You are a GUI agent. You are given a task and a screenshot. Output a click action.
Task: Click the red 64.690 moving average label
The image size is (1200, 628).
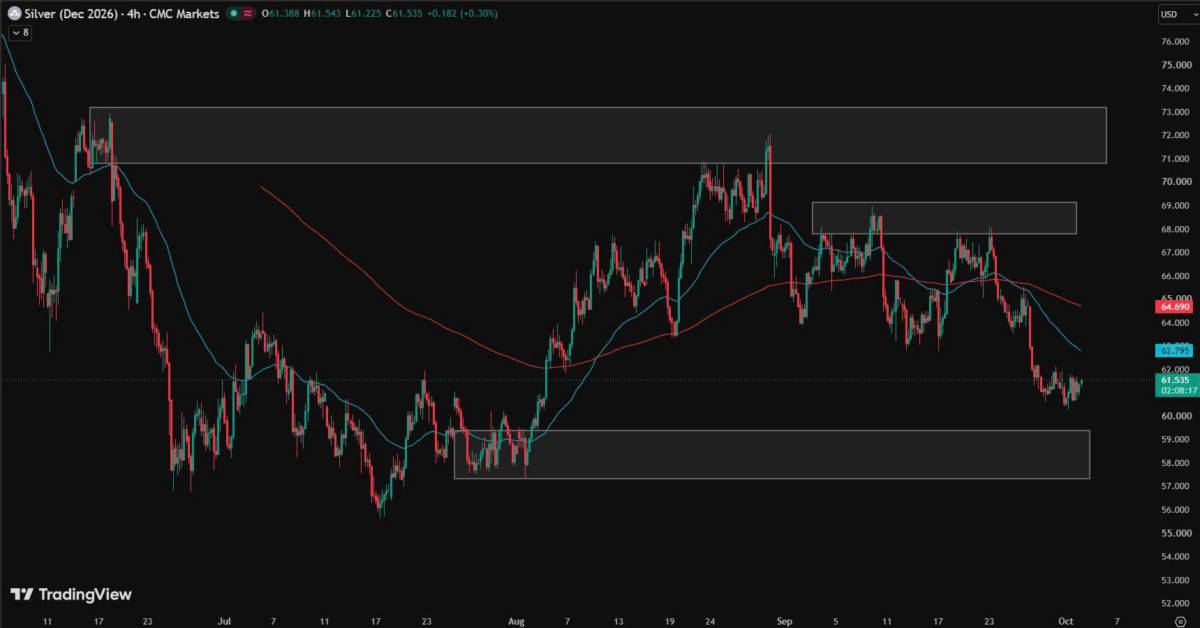[x=1174, y=306]
